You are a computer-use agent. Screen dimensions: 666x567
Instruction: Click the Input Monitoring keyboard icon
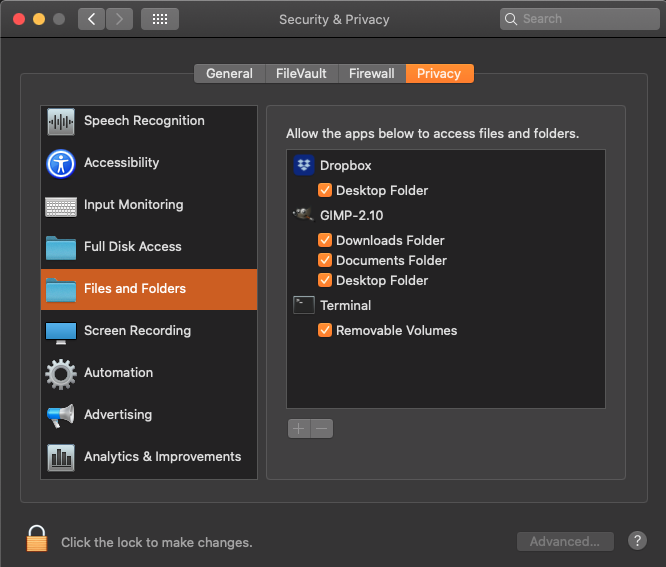pos(61,205)
